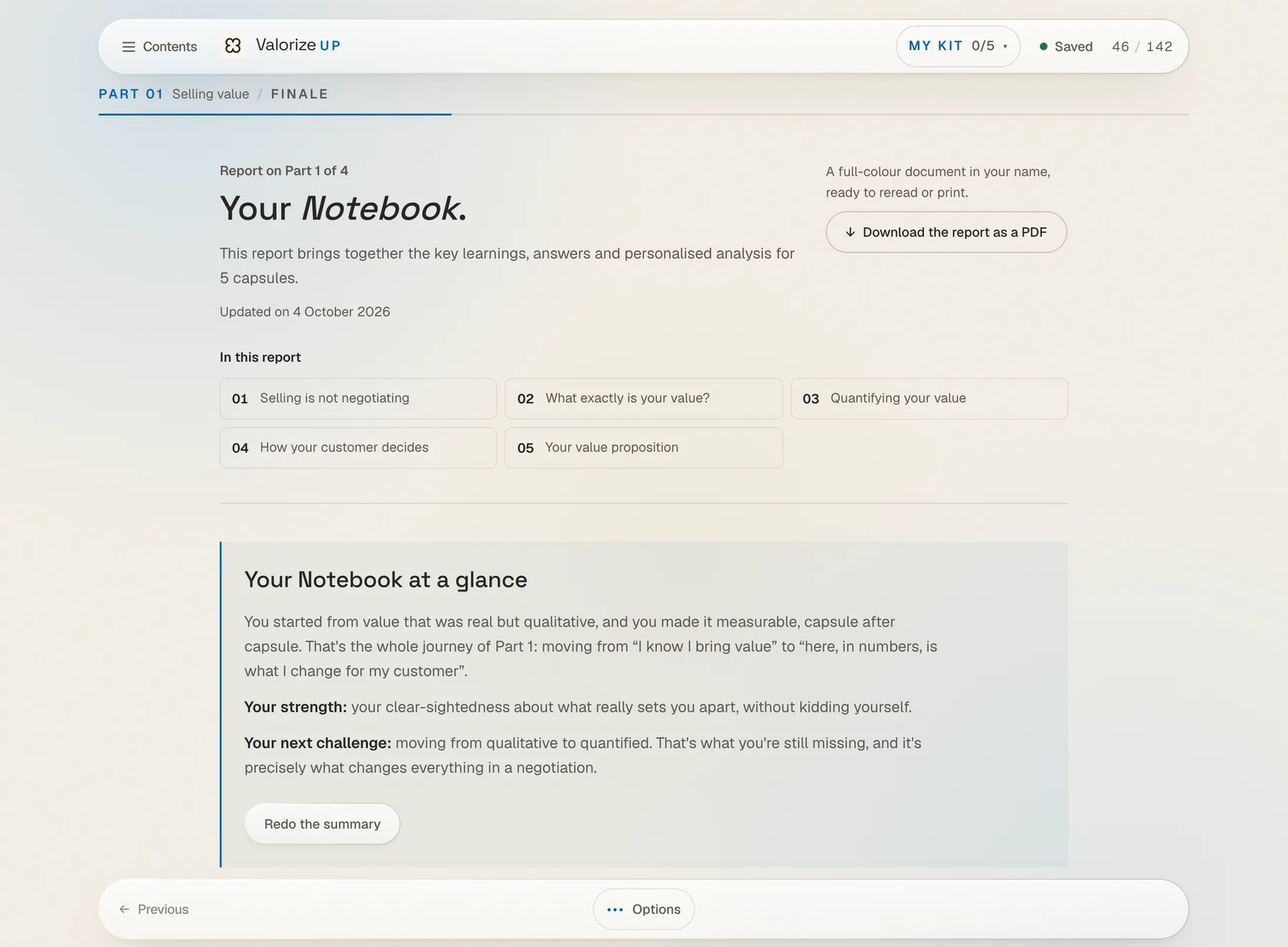Jump to capsule 05 Your value proposition
The image size is (1288, 947).
pos(643,448)
